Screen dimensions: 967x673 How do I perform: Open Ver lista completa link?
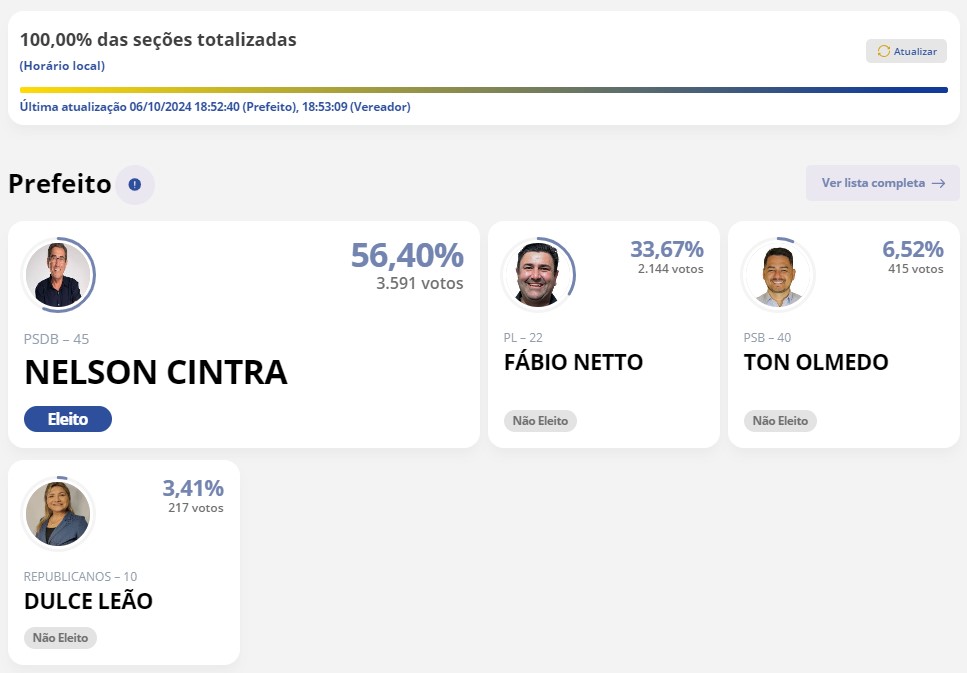(x=883, y=183)
